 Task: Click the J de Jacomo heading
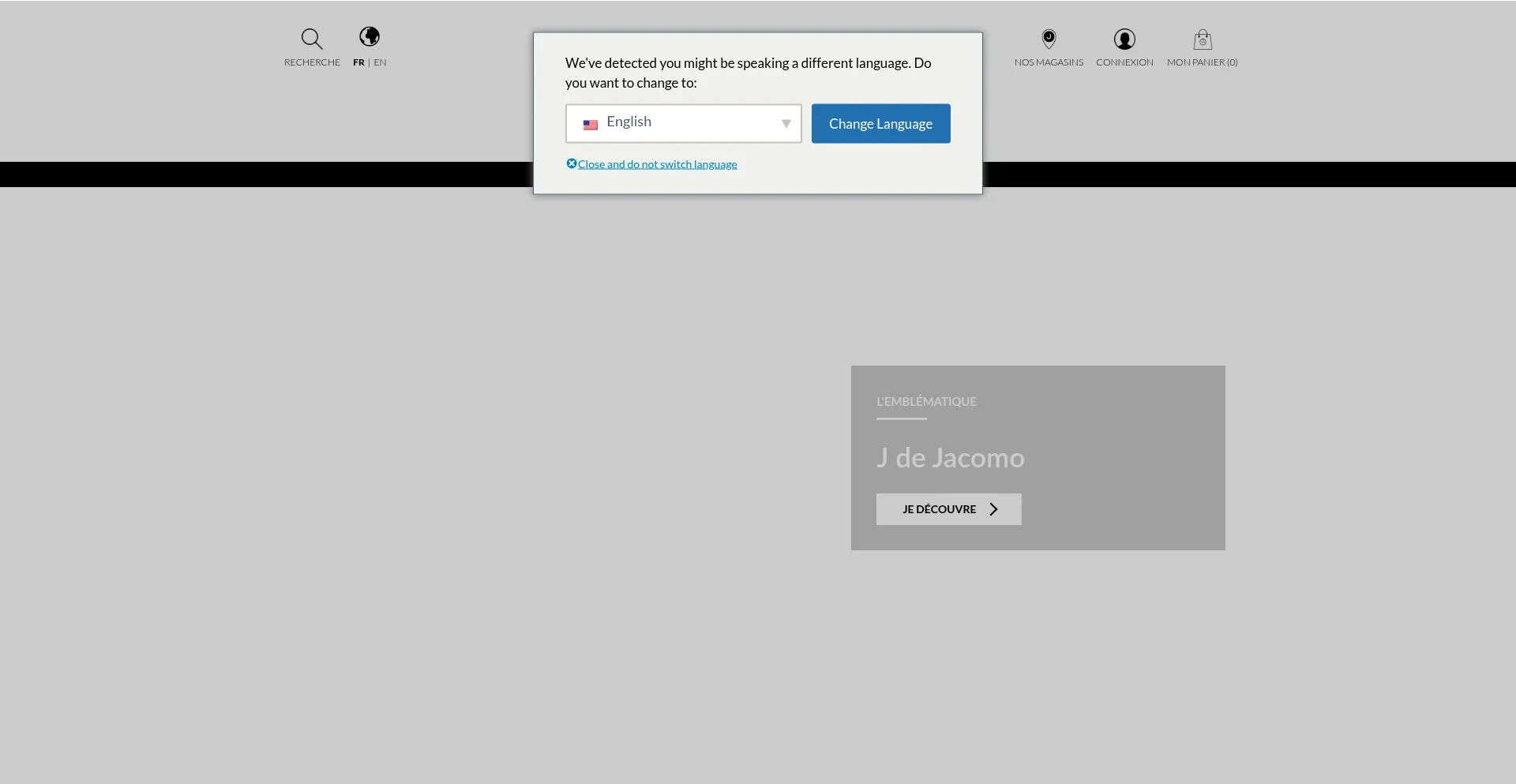[950, 458]
